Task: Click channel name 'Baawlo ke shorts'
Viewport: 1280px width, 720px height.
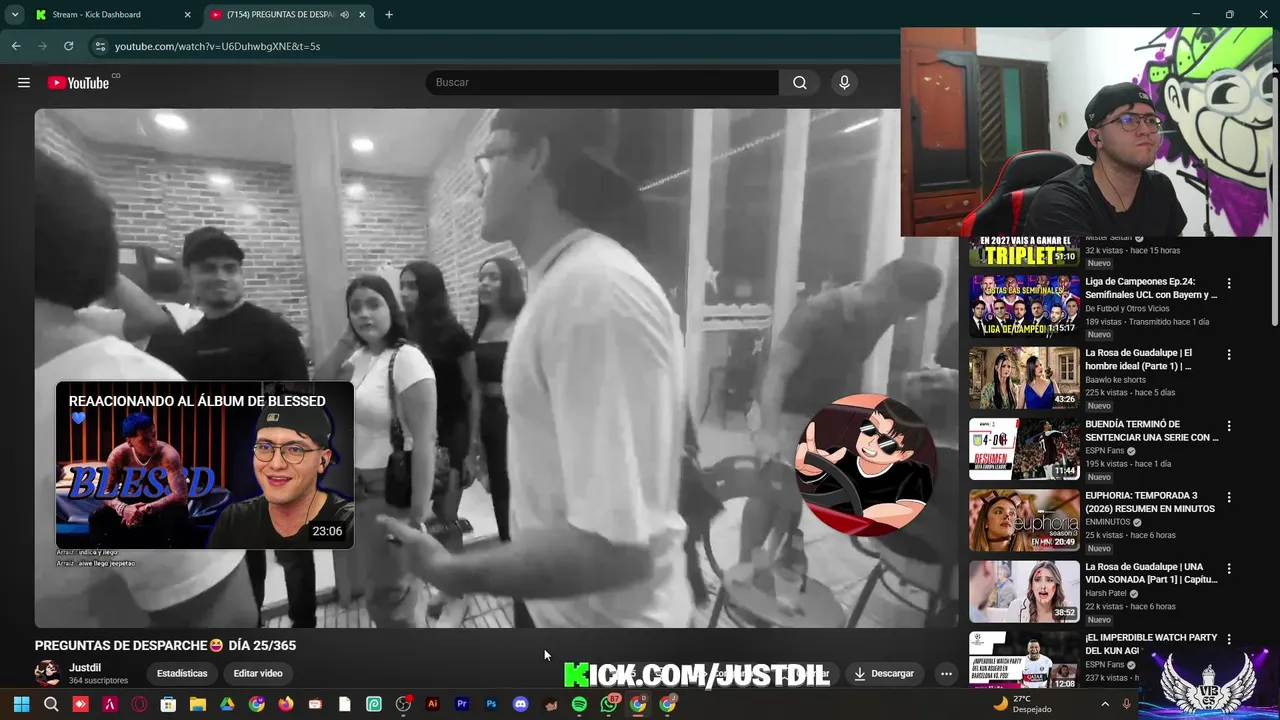Action: (1116, 380)
